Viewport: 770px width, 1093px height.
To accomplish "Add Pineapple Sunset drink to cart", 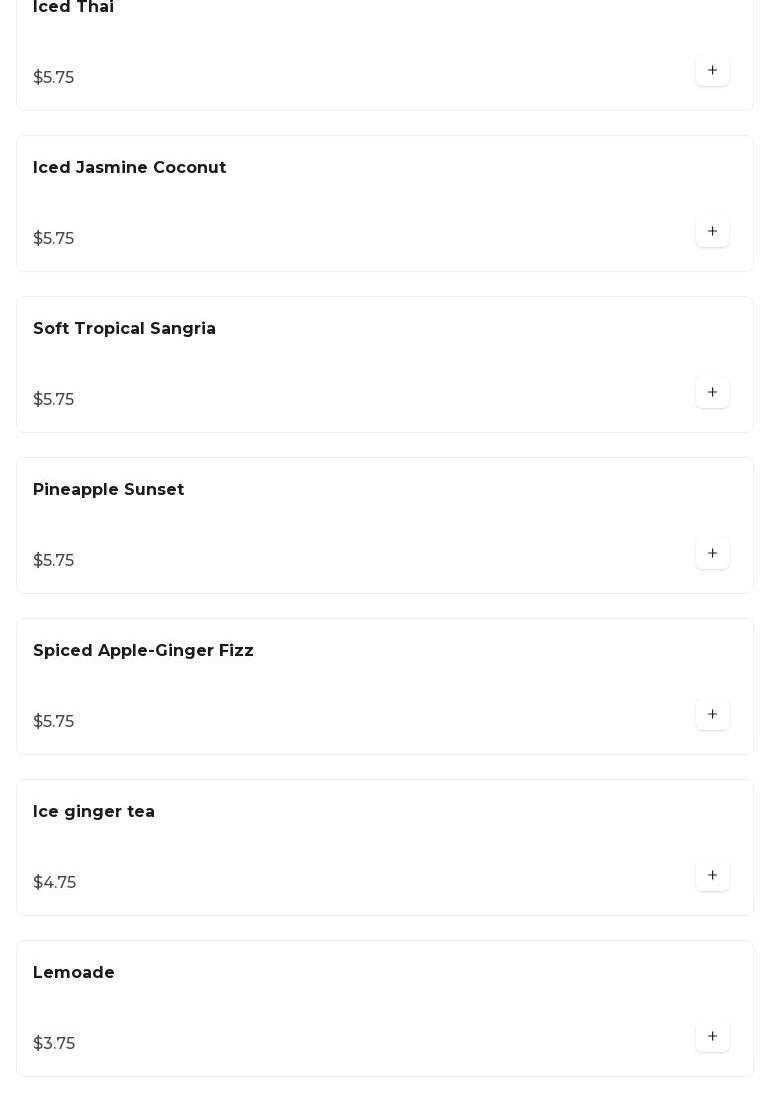I will coord(712,554).
